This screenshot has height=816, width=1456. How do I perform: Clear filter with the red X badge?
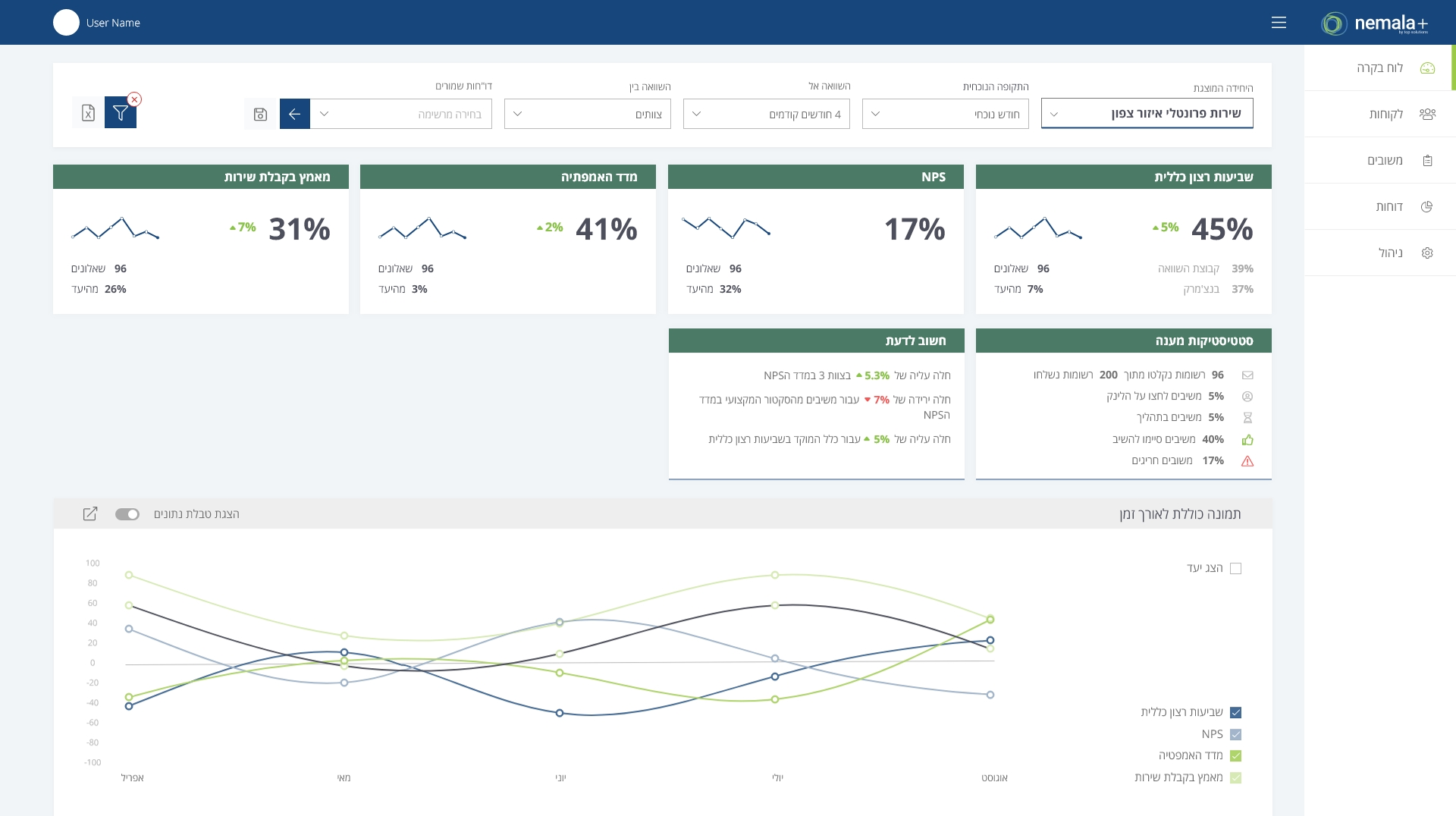click(x=134, y=99)
